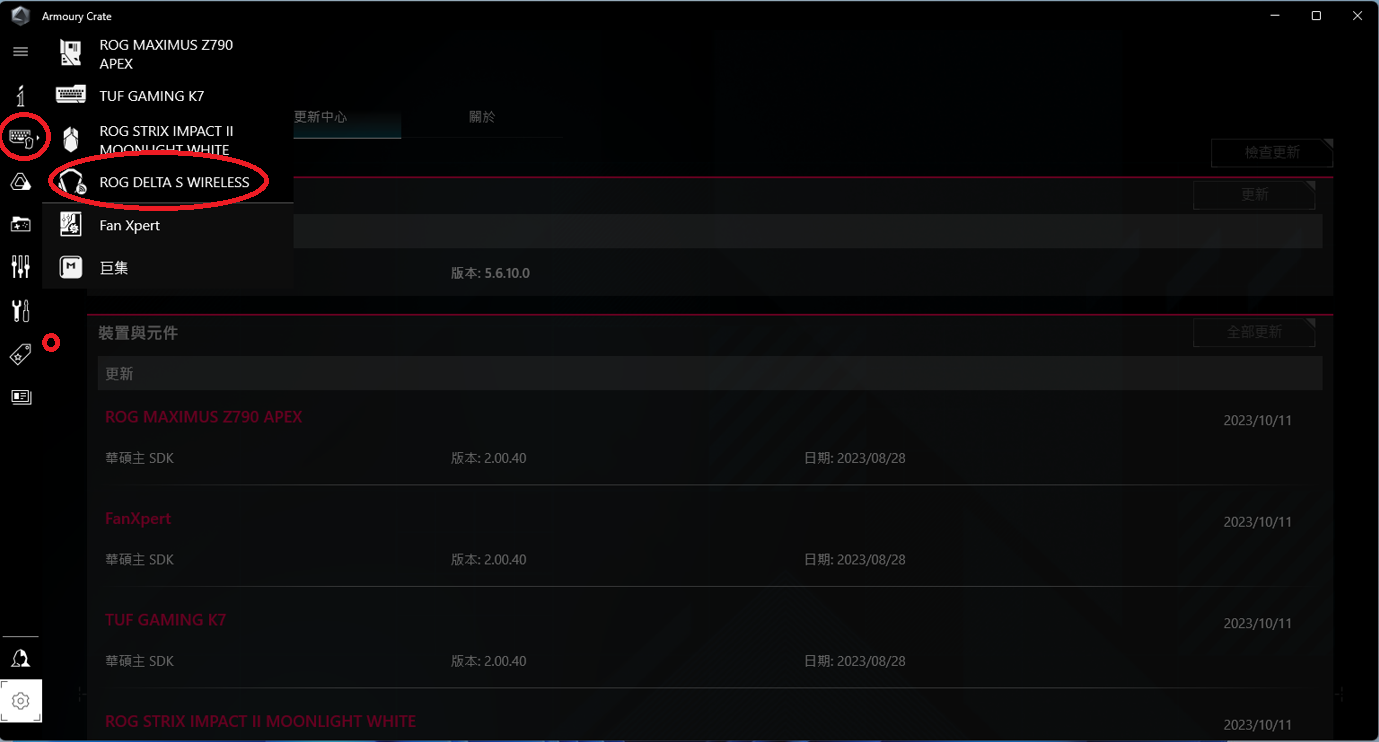1379x742 pixels.
Task: Click the FanXpert update entry
Action: [138, 518]
